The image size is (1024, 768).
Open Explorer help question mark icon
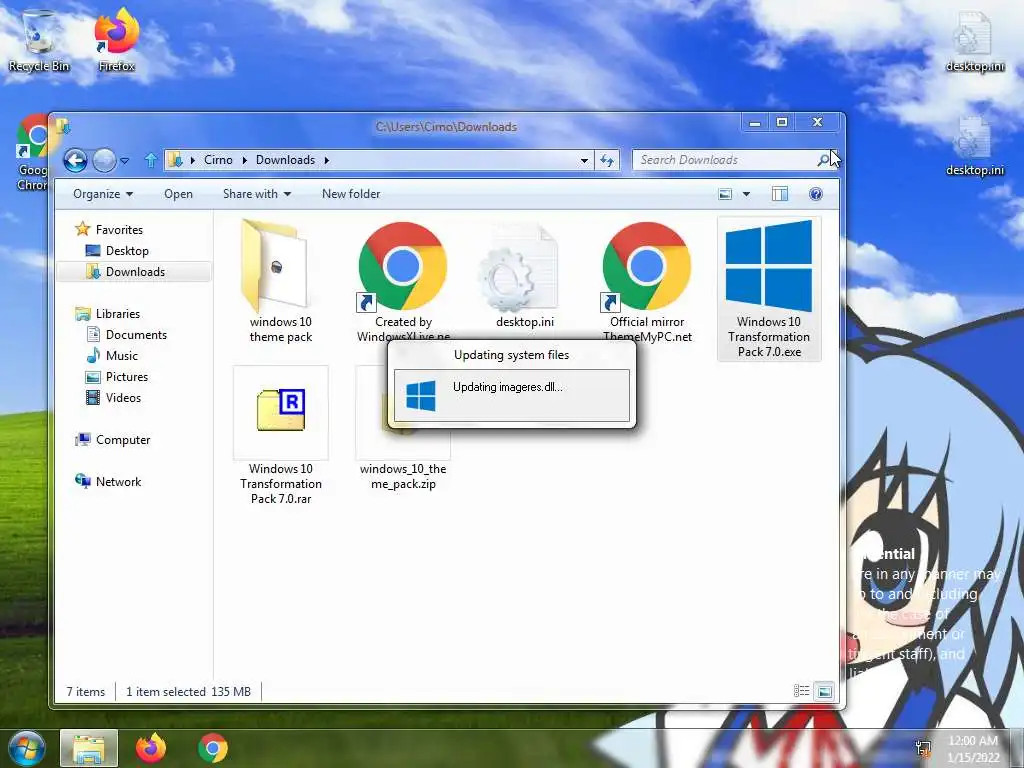[816, 194]
